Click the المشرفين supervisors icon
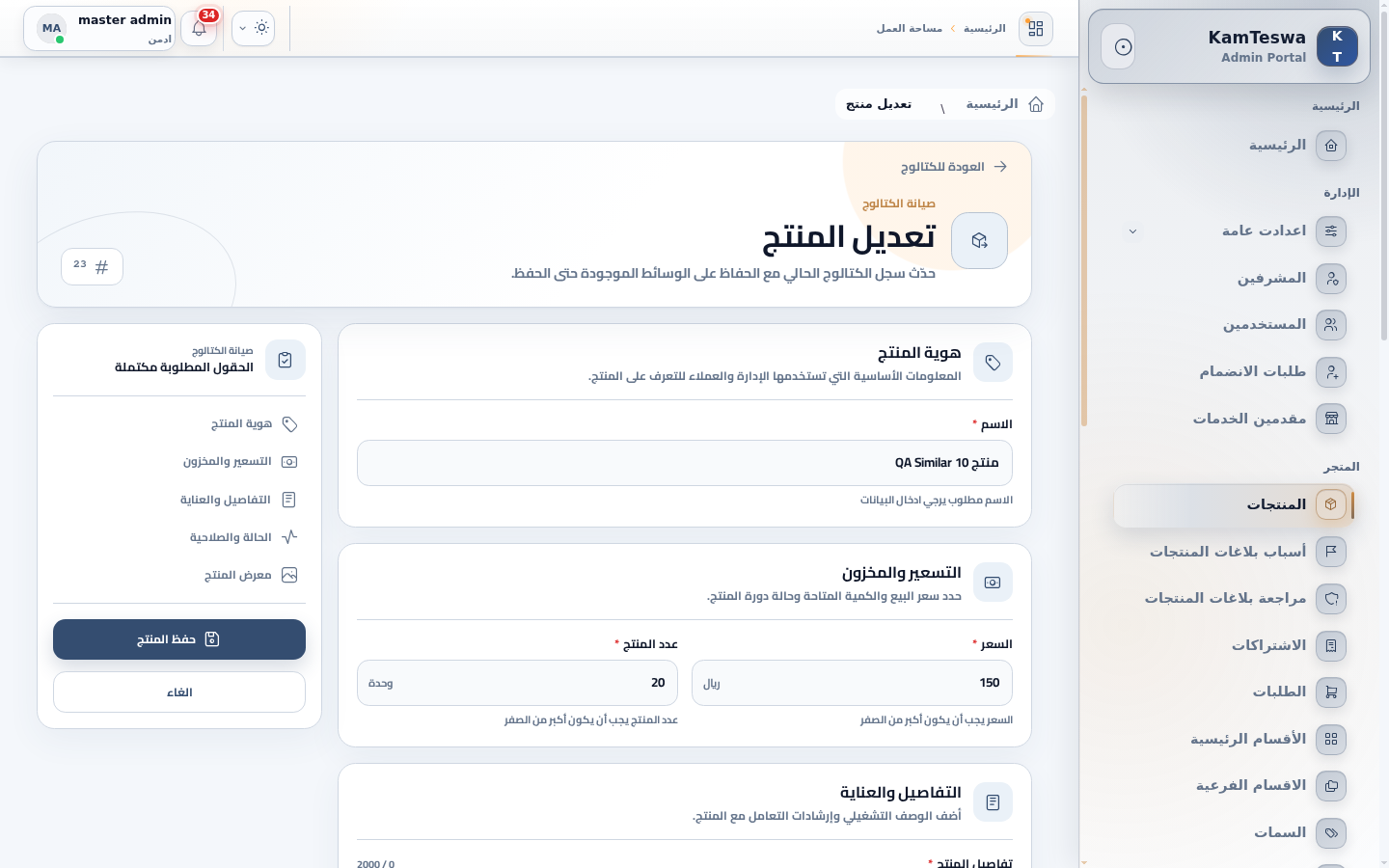Viewport: 1389px width, 868px height. click(x=1331, y=279)
